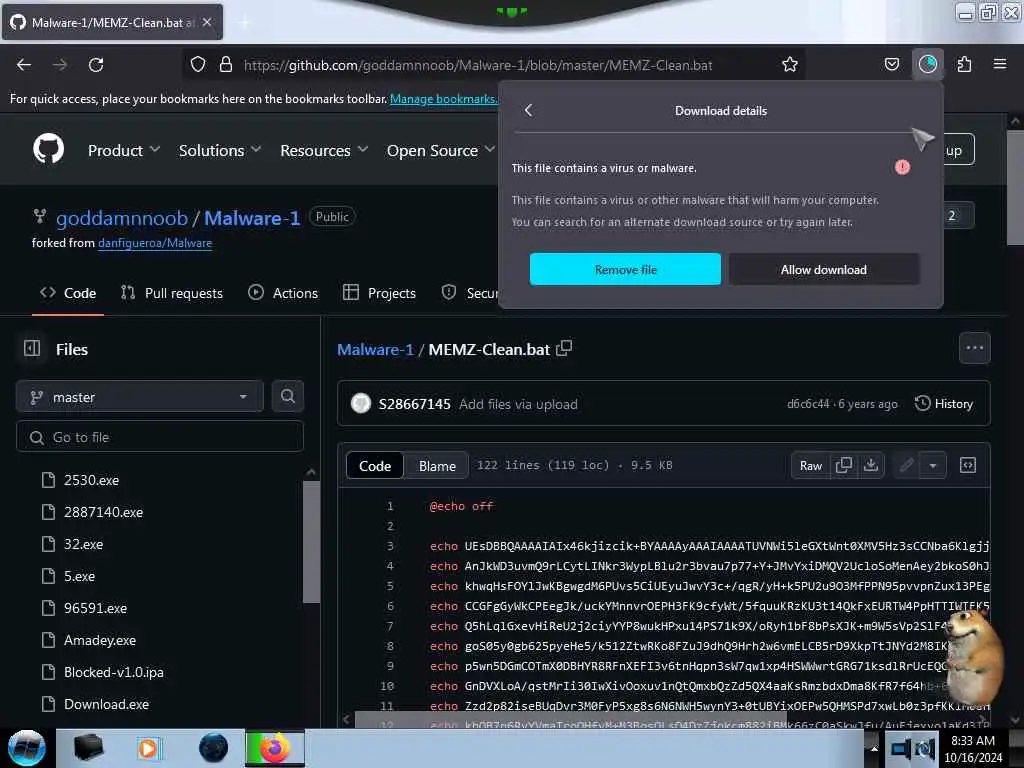Collapse the Files tree side panel

(x=32, y=349)
